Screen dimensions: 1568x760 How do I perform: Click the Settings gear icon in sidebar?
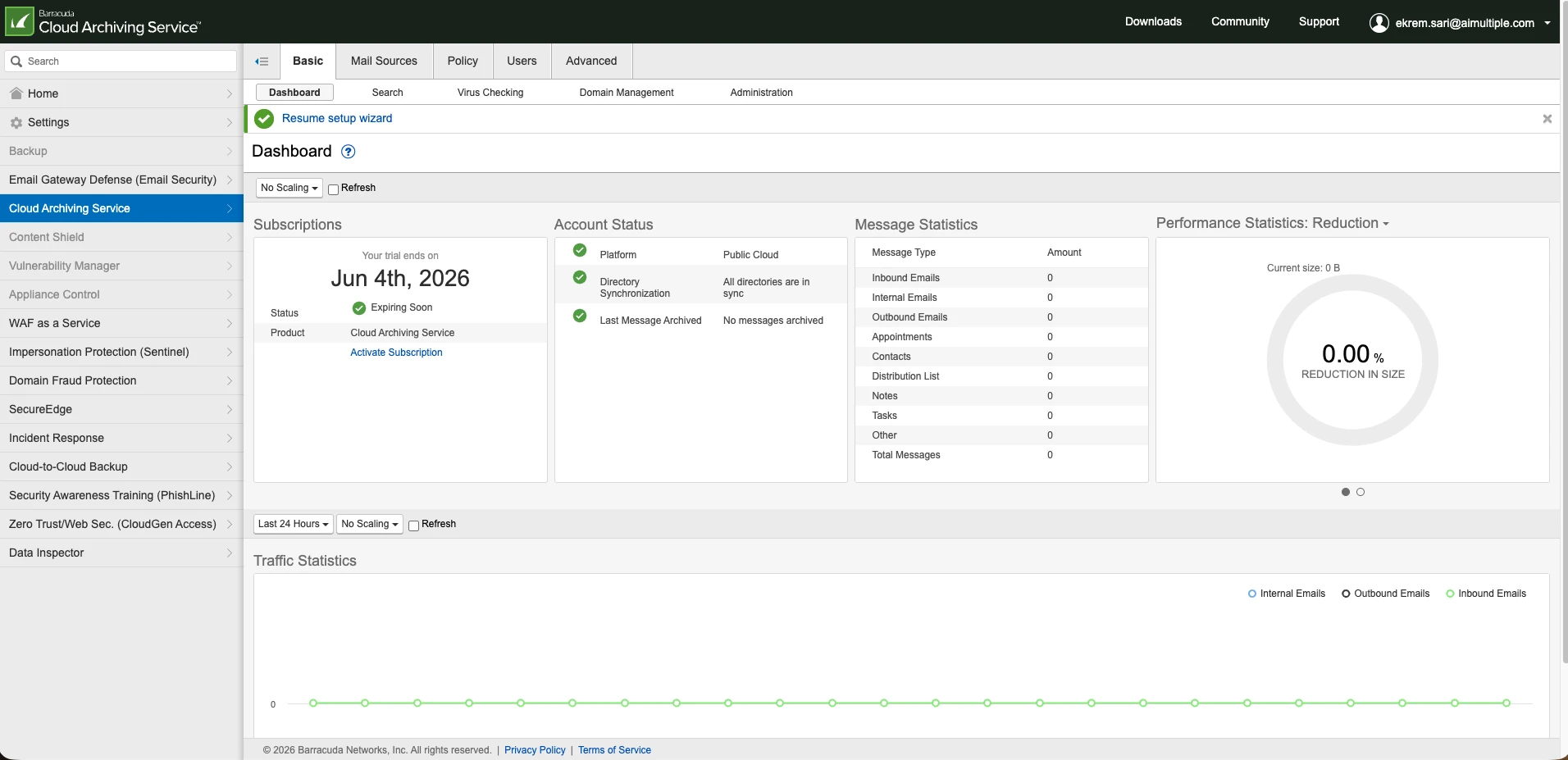[16, 123]
